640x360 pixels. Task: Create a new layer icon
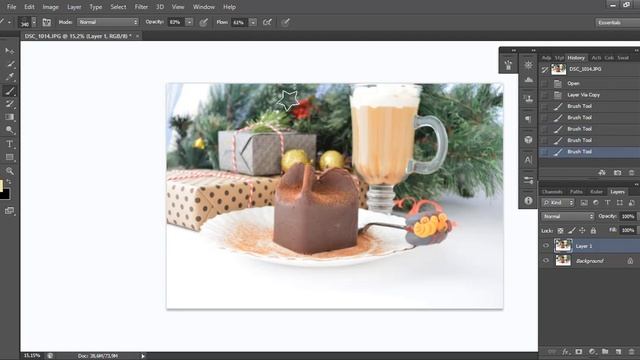tap(618, 351)
